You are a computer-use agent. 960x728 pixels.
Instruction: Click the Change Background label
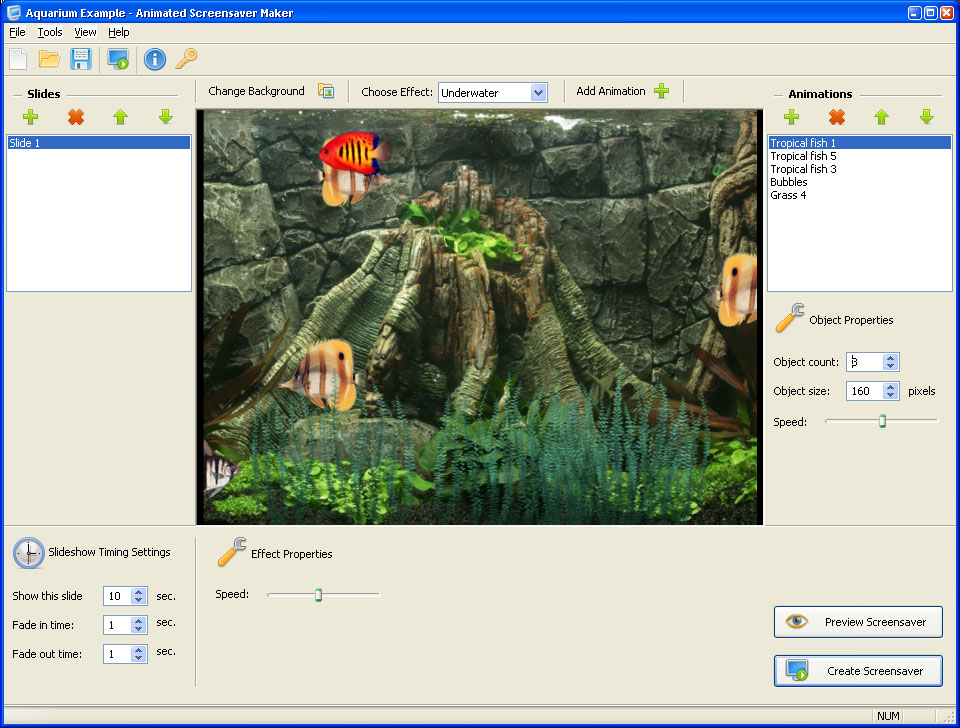click(x=256, y=91)
